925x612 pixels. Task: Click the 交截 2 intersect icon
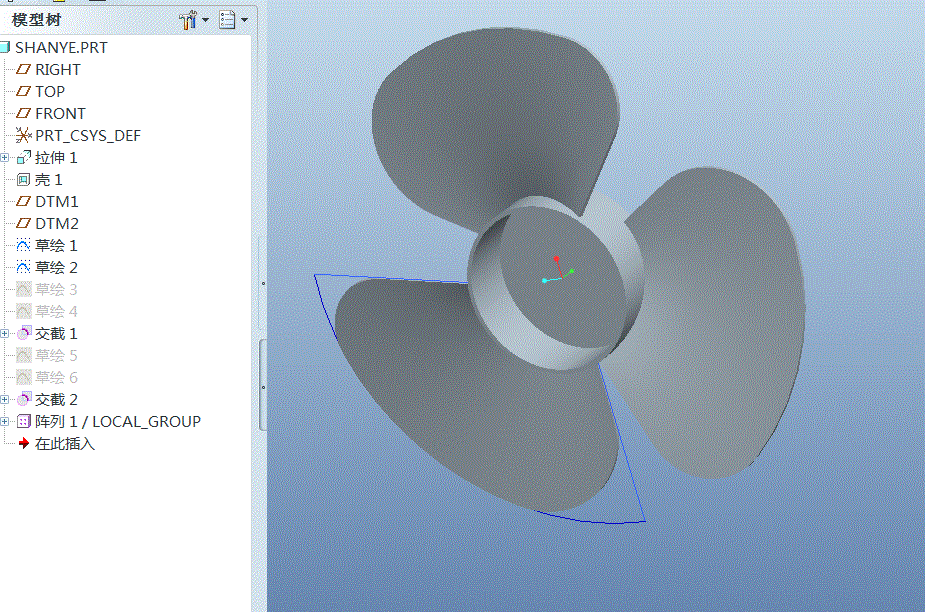[24, 400]
